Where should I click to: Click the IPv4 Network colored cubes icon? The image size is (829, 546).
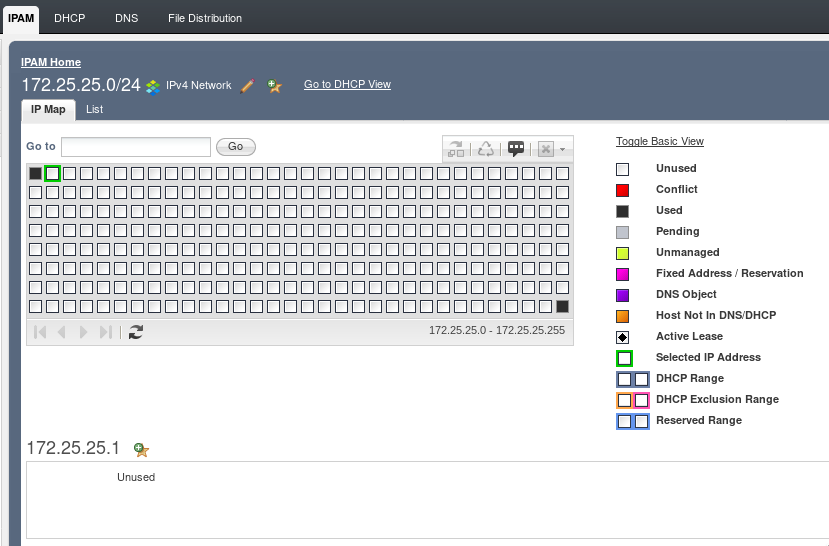(x=153, y=87)
